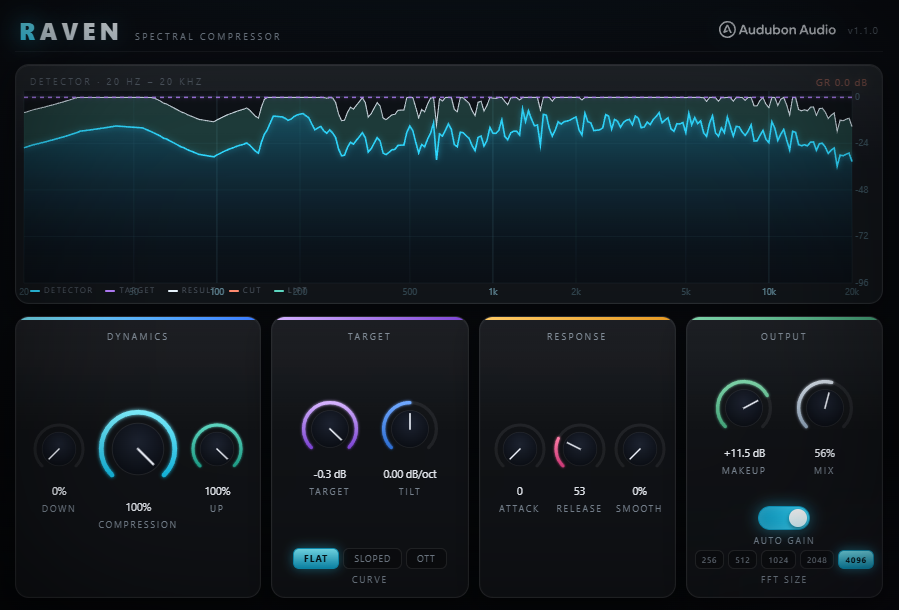Viewport: 899px width, 610px height.
Task: Click the large Compression knob
Action: 138,448
